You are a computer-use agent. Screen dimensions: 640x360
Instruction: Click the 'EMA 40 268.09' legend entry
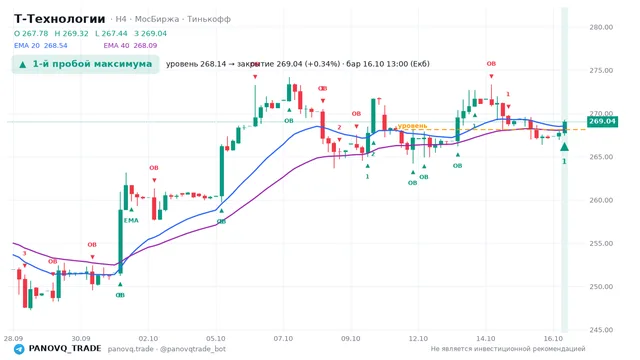pyautogui.click(x=130, y=45)
